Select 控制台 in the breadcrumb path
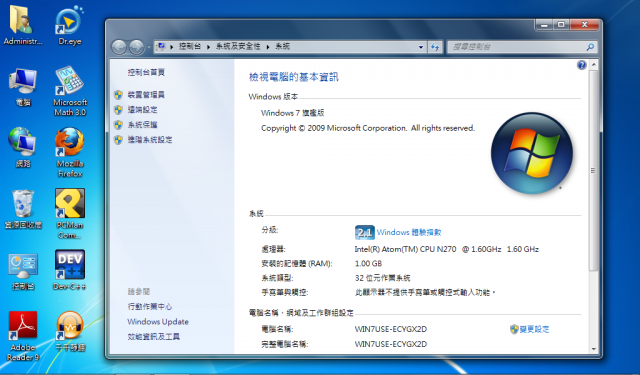 click(x=190, y=47)
